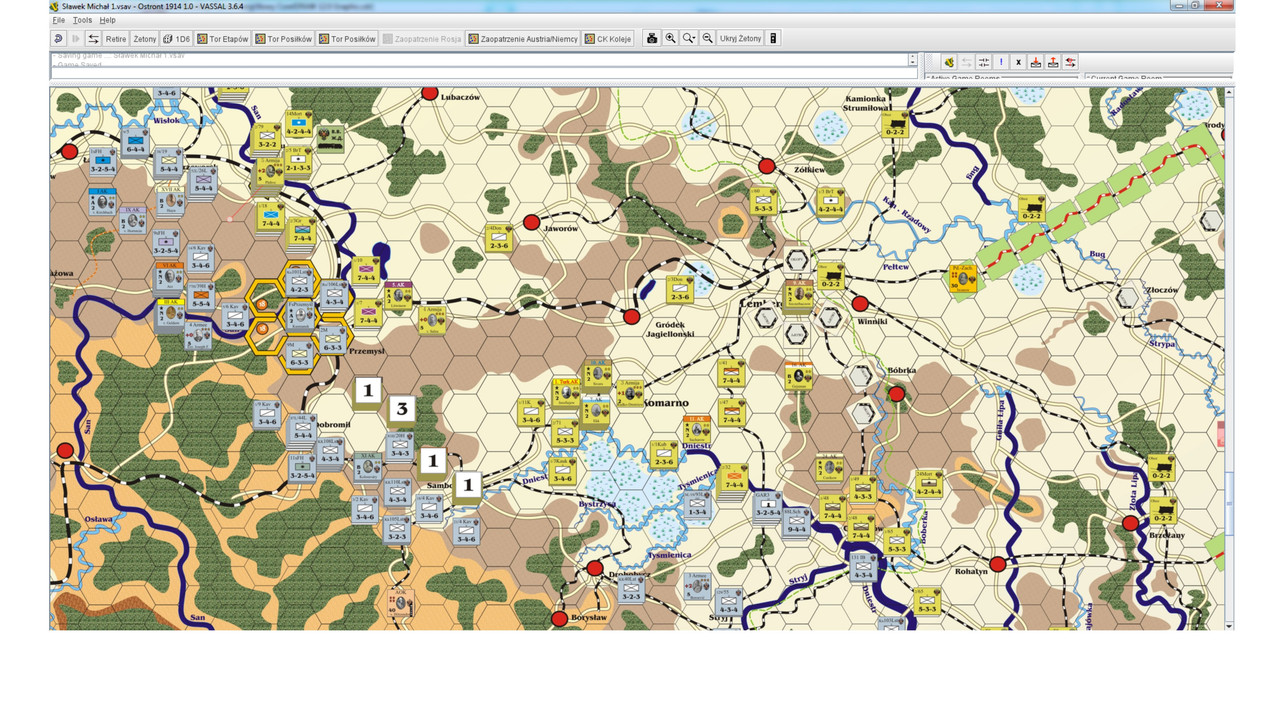Image resolution: width=1280 pixels, height=709 pixels.
Task: Click the red Winniki town marker
Action: tap(859, 304)
